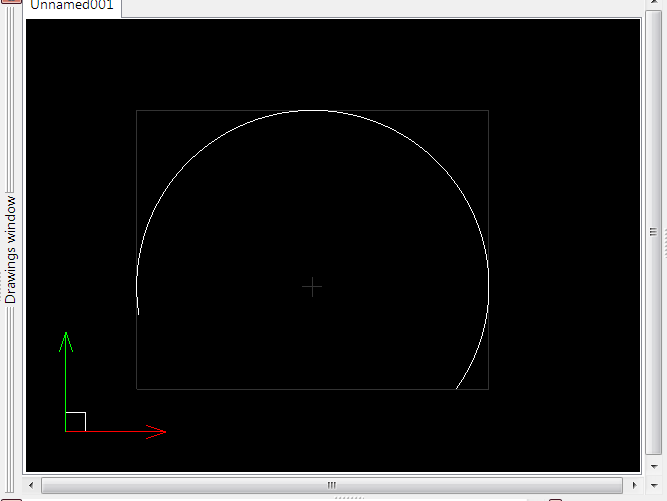Click the horizontal scrollbar thumb grip
Screen dimensions: 667x501
click(331, 485)
